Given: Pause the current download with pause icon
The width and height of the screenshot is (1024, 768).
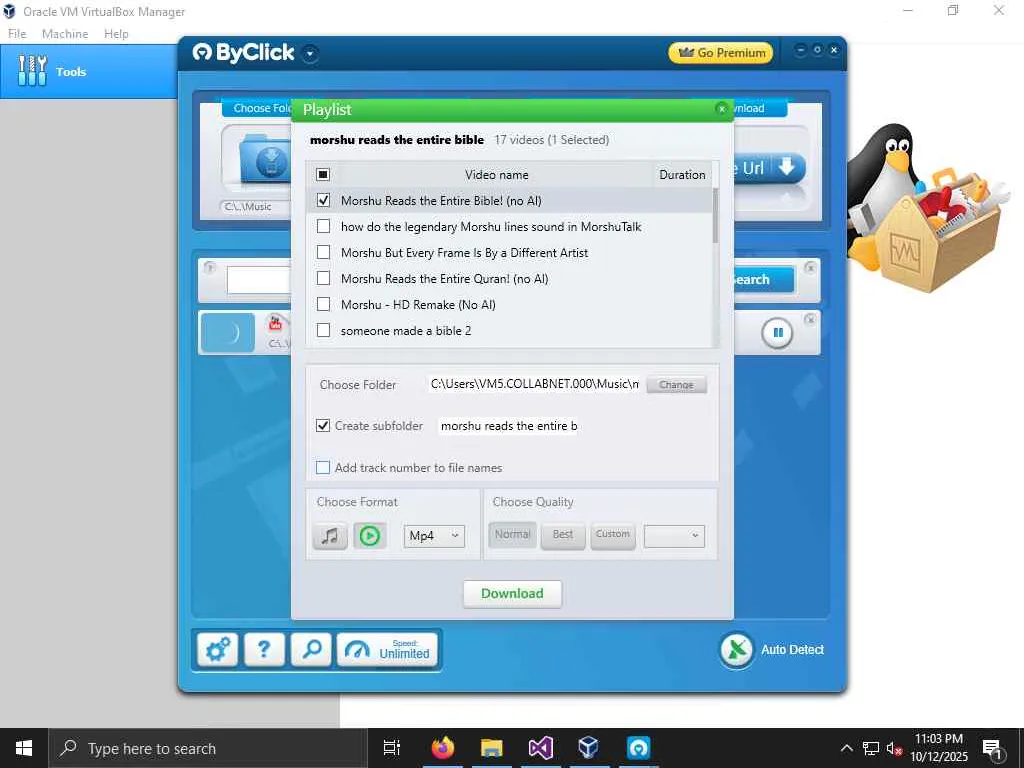Looking at the screenshot, I should (777, 332).
